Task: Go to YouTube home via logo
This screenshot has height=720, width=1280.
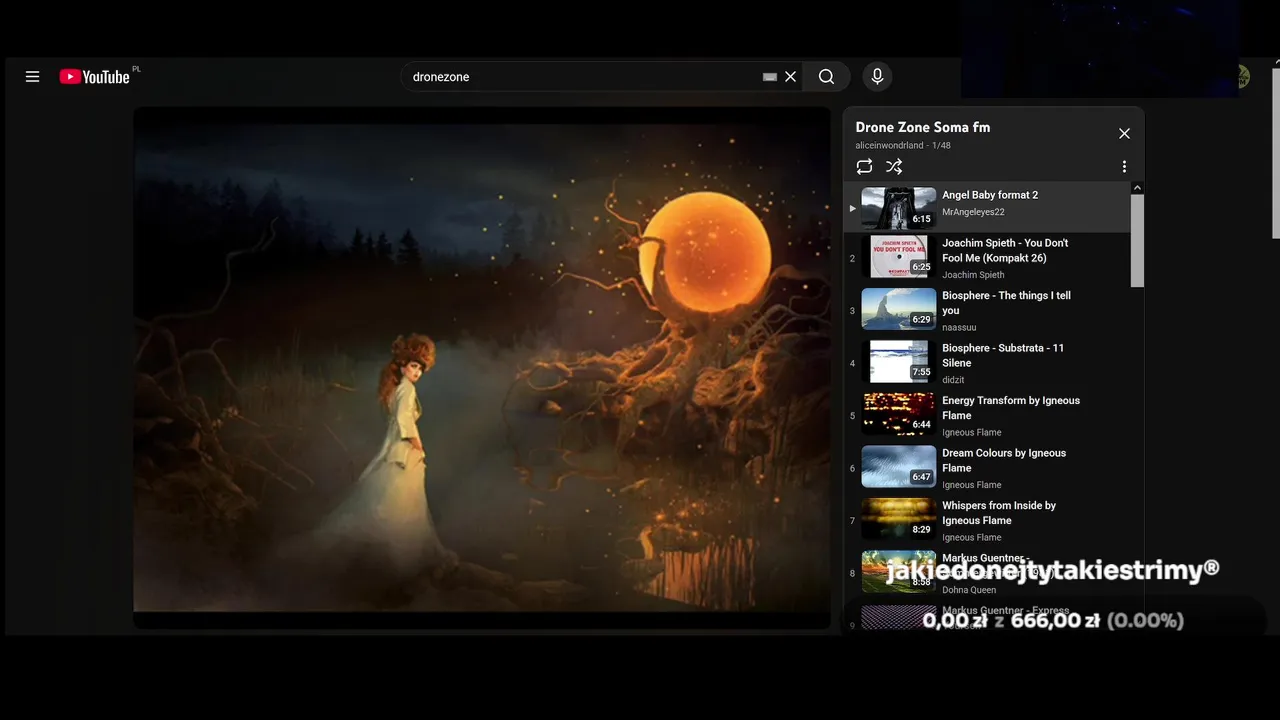Action: pyautogui.click(x=95, y=77)
